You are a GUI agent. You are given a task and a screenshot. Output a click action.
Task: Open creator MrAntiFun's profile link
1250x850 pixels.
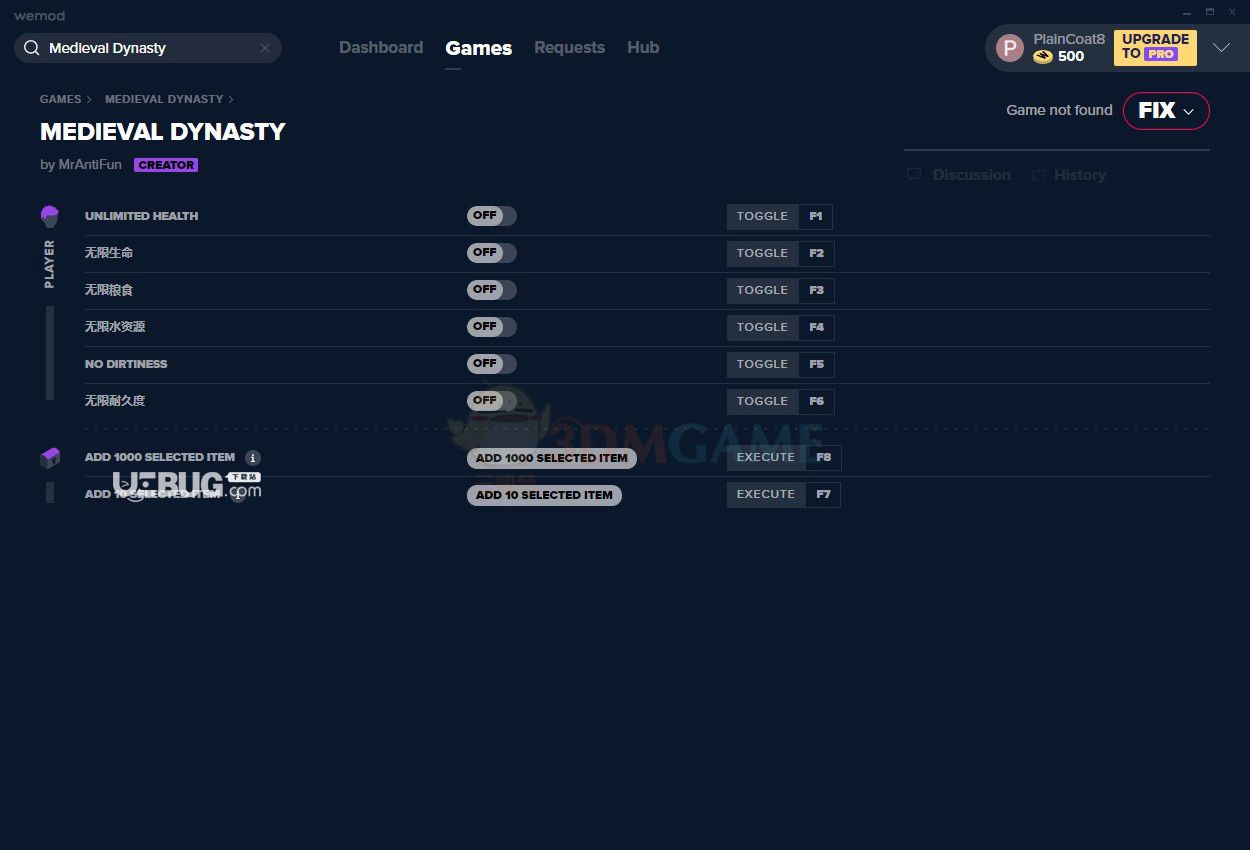point(88,165)
